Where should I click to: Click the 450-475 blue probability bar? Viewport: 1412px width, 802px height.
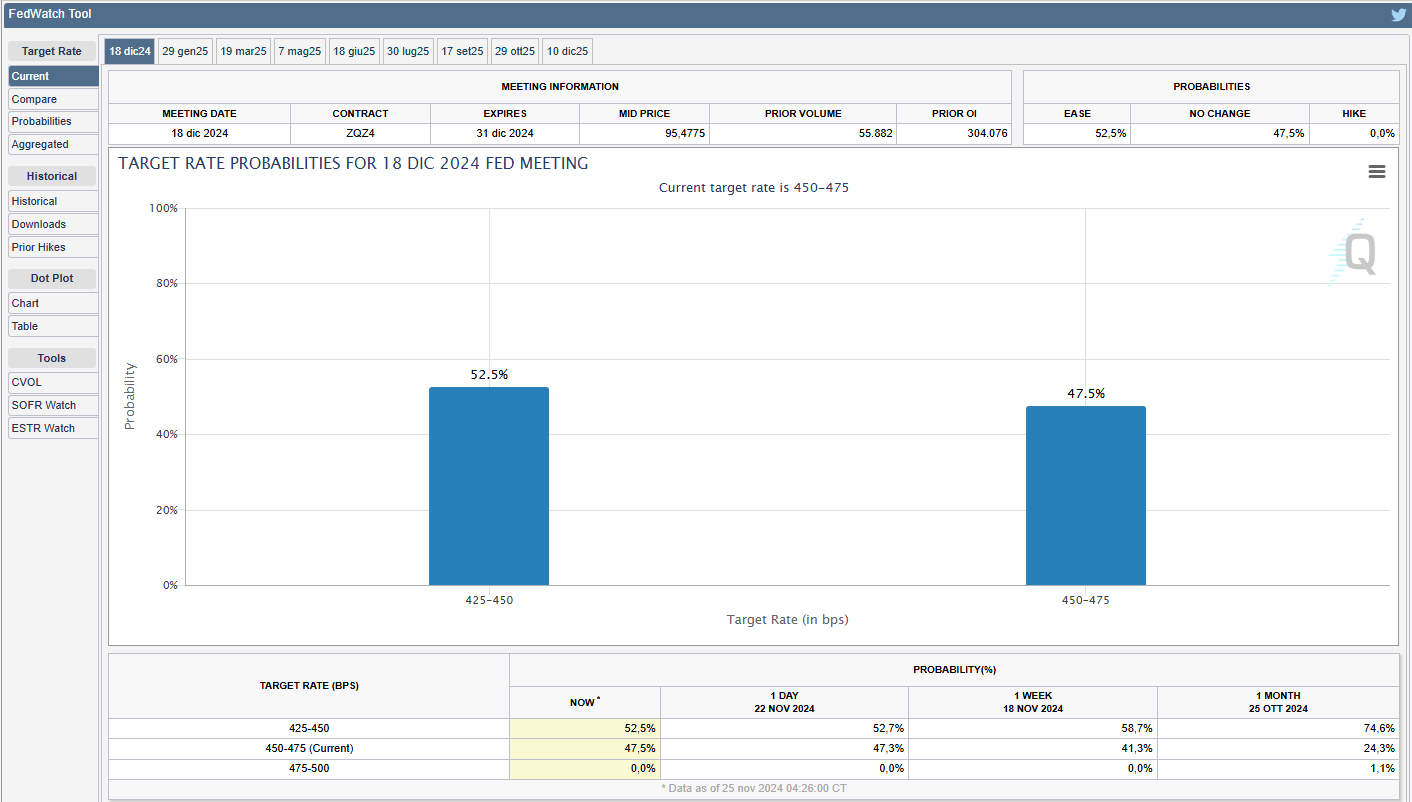pyautogui.click(x=1085, y=495)
